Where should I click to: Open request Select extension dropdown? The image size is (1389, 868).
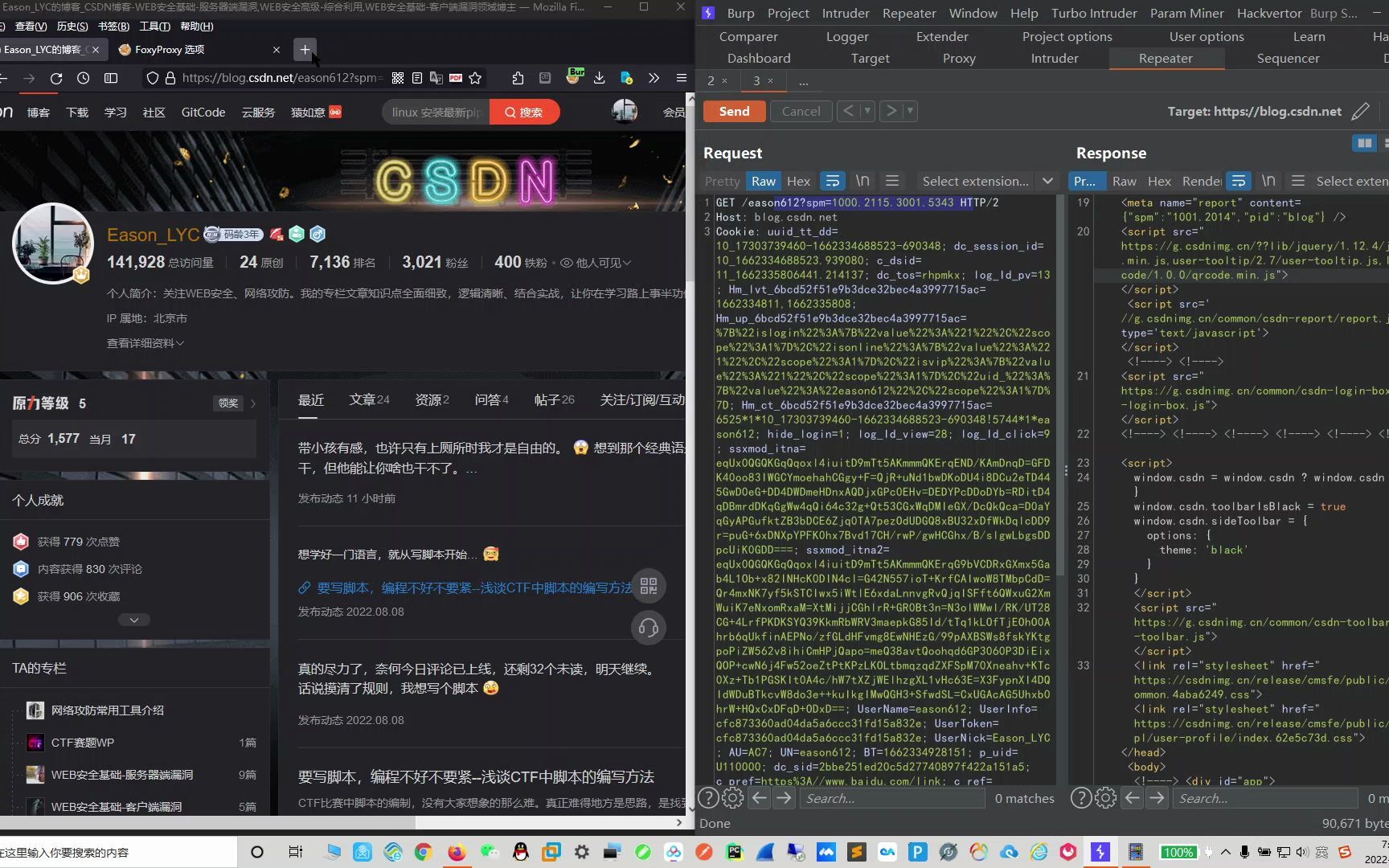click(988, 181)
